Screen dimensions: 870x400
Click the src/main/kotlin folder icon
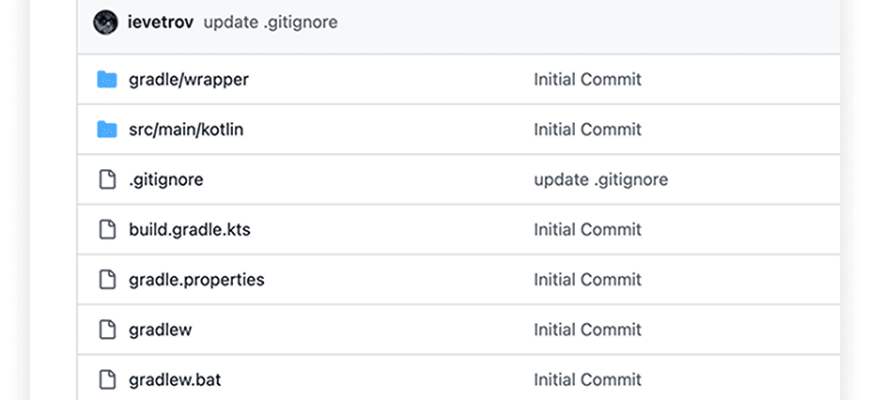point(107,130)
